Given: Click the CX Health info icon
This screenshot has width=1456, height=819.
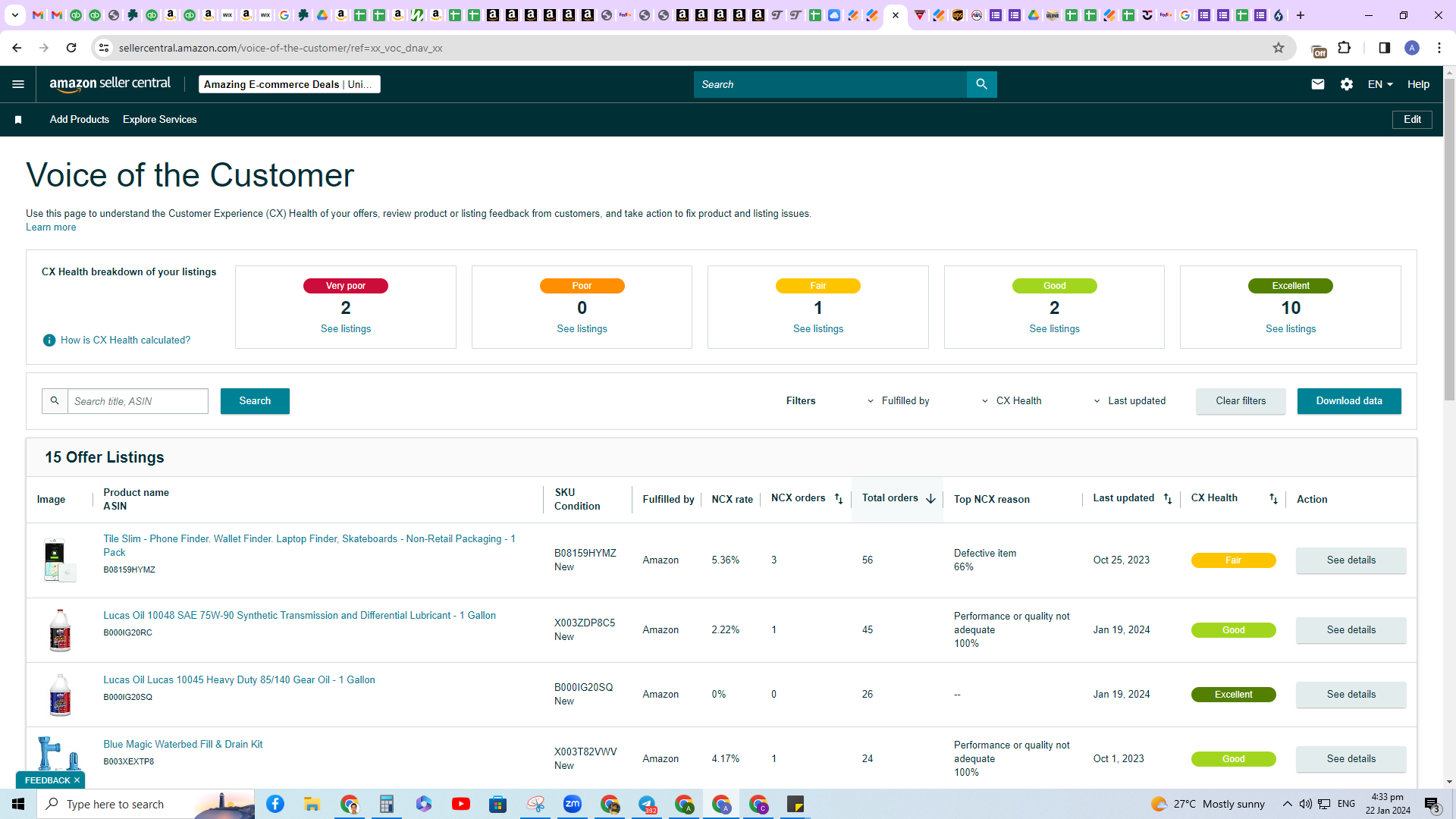Looking at the screenshot, I should [49, 340].
